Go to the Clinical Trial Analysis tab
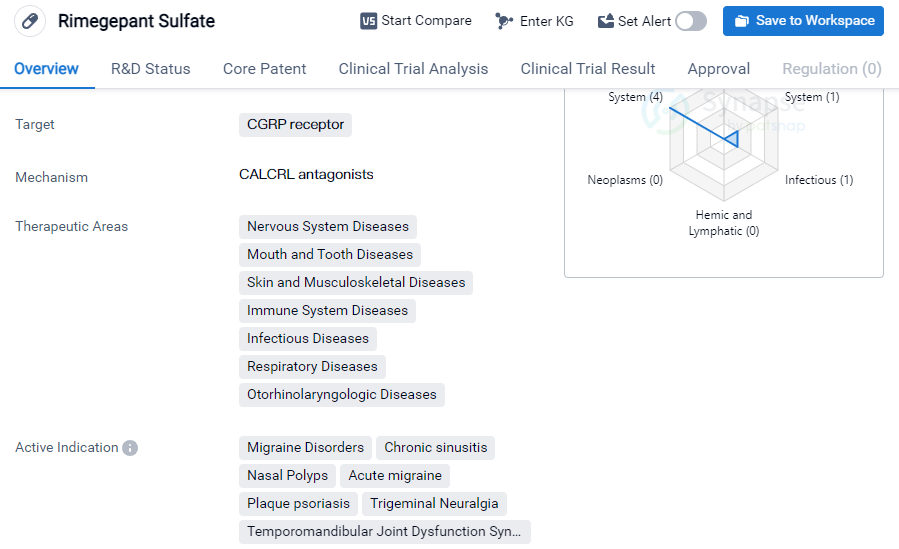899x549 pixels. (413, 69)
